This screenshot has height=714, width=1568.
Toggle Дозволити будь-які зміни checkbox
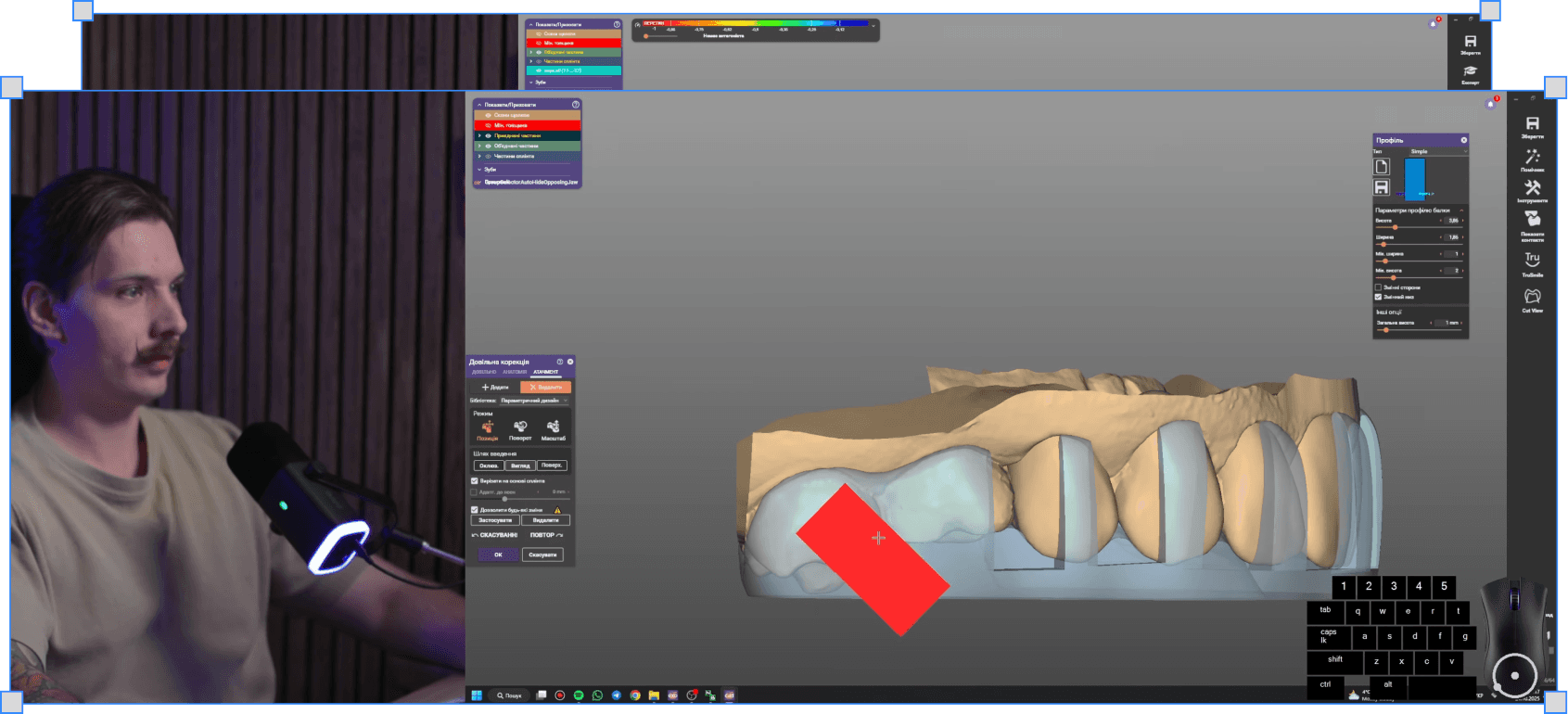click(x=475, y=510)
